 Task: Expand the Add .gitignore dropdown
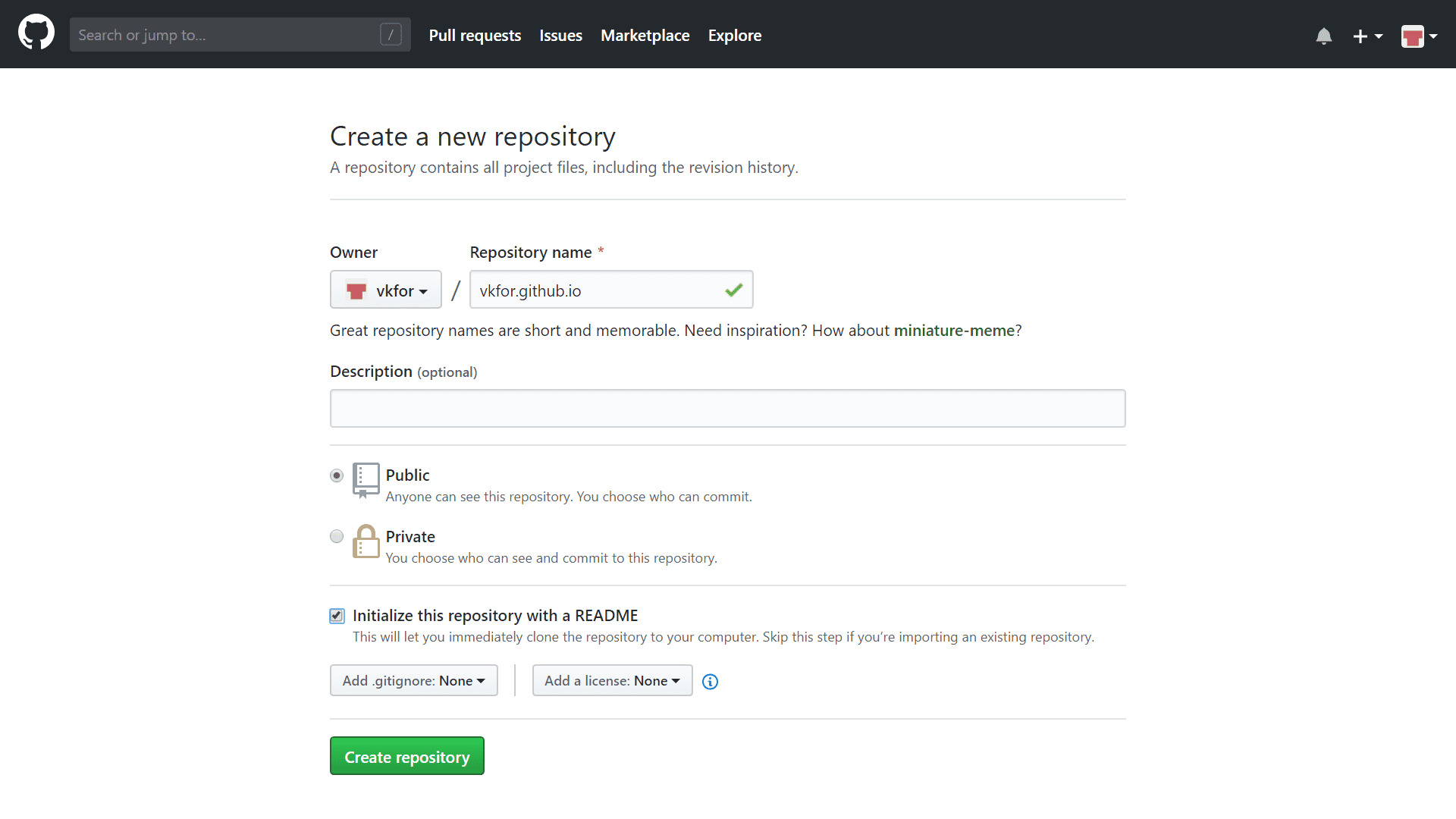[x=413, y=680]
